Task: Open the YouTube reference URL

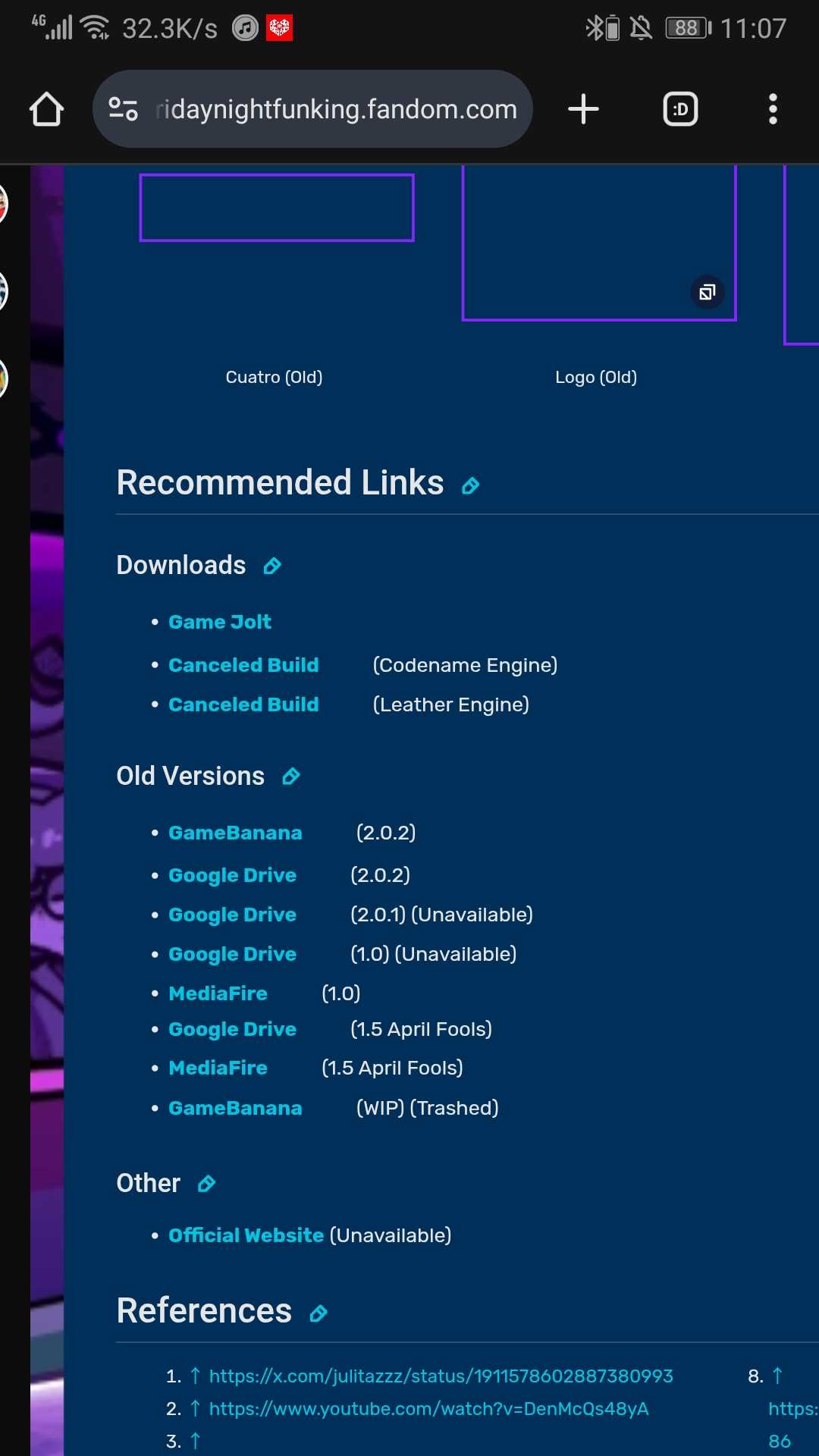Action: pyautogui.click(x=428, y=1409)
